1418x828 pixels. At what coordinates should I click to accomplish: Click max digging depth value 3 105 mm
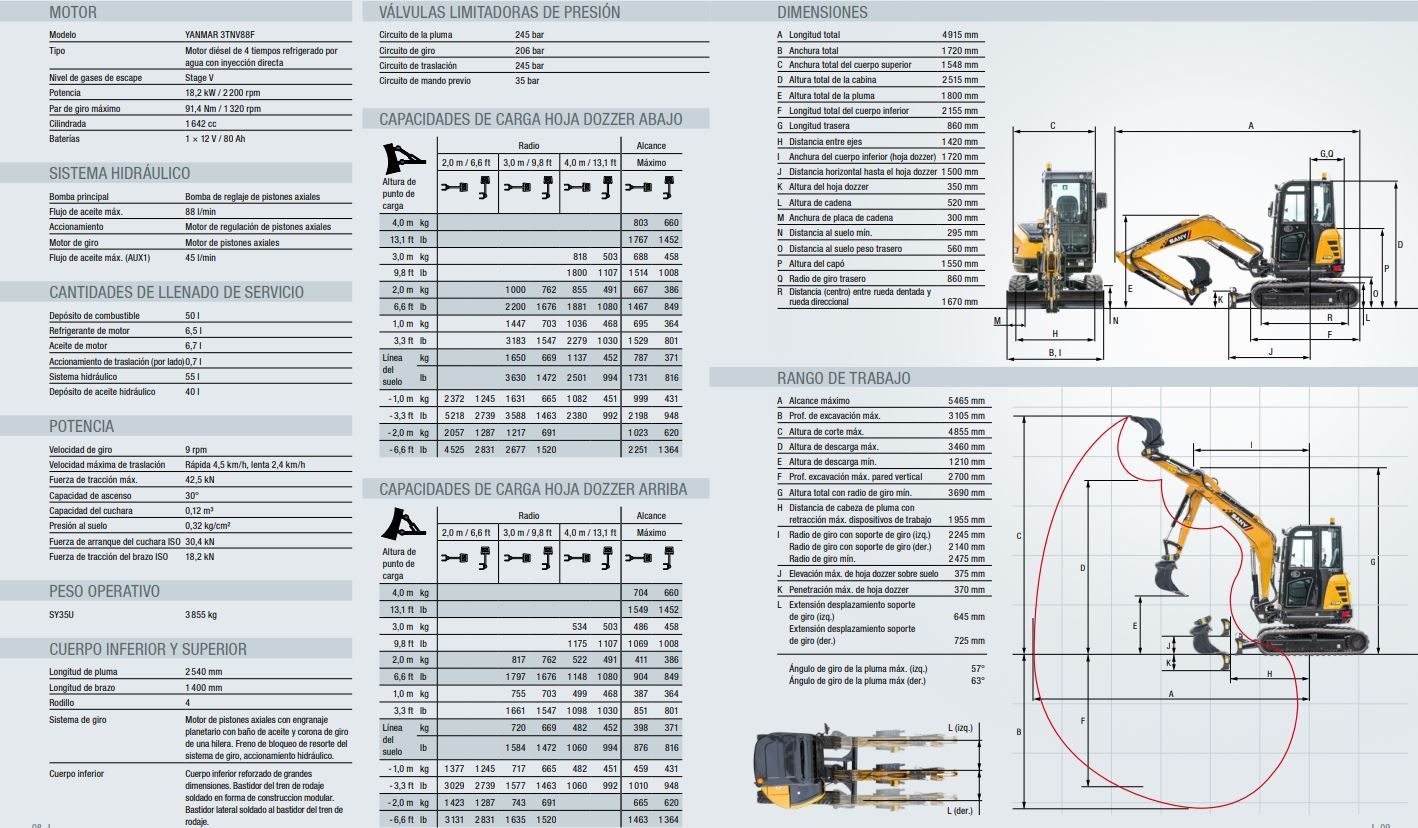[966, 416]
